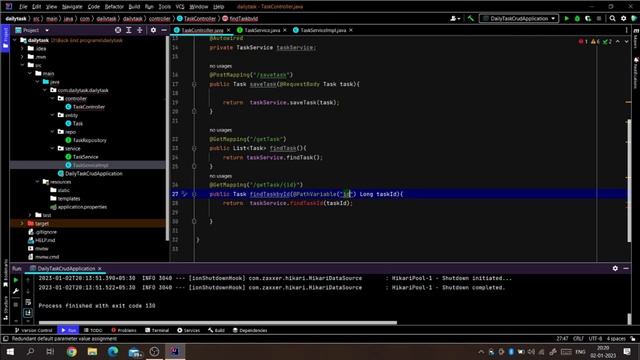Open the Problems tool window
640x360 pixels.
124,330
